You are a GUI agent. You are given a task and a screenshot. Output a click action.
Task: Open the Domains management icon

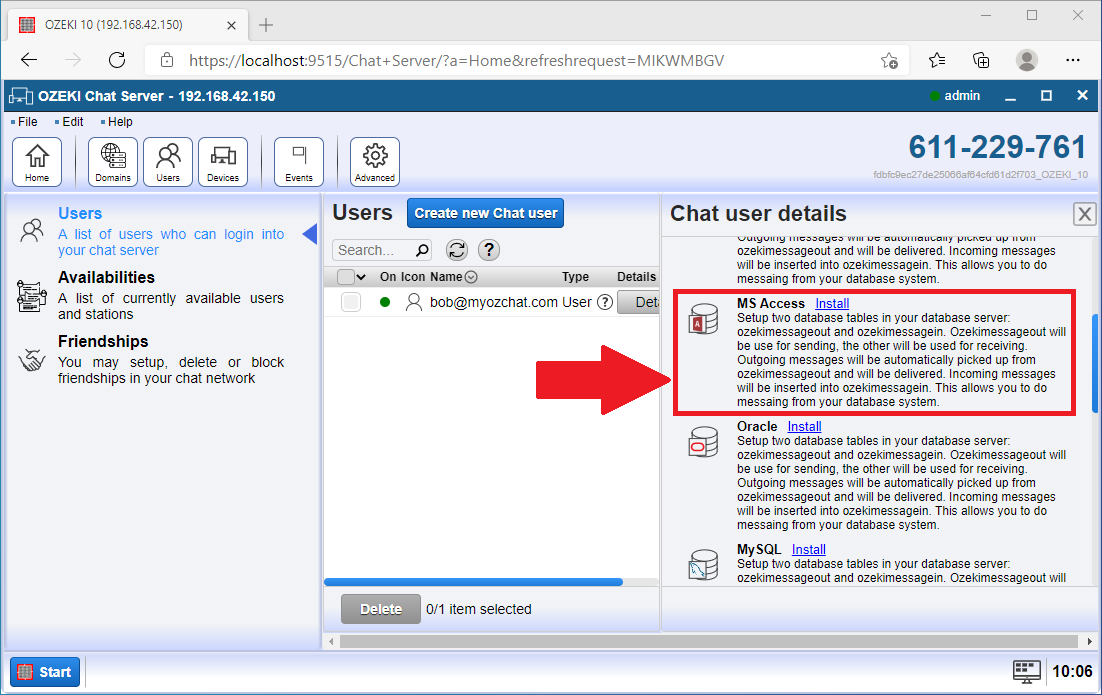click(x=112, y=161)
